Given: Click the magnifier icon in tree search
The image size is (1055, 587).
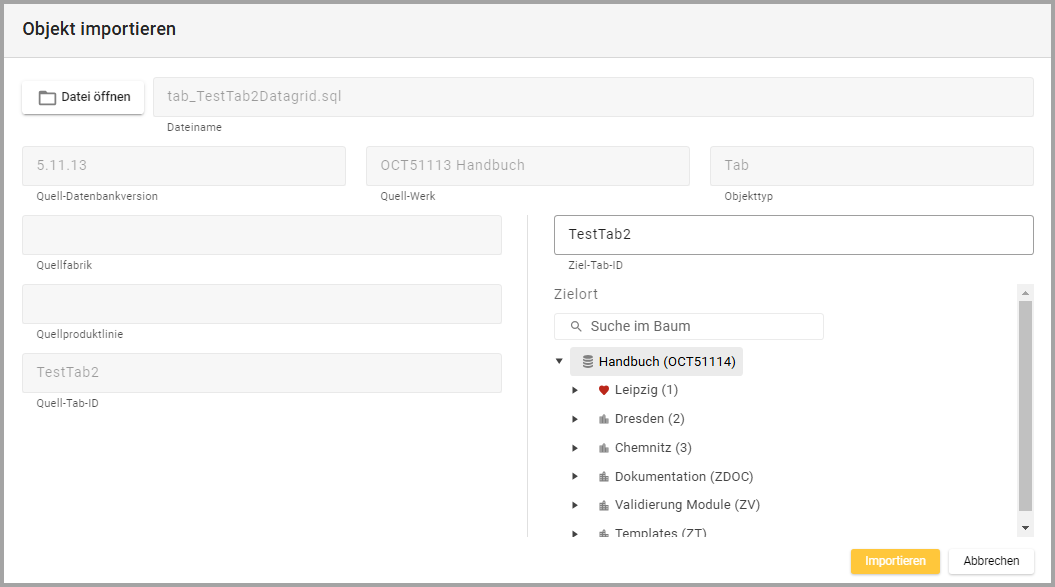Looking at the screenshot, I should [575, 327].
